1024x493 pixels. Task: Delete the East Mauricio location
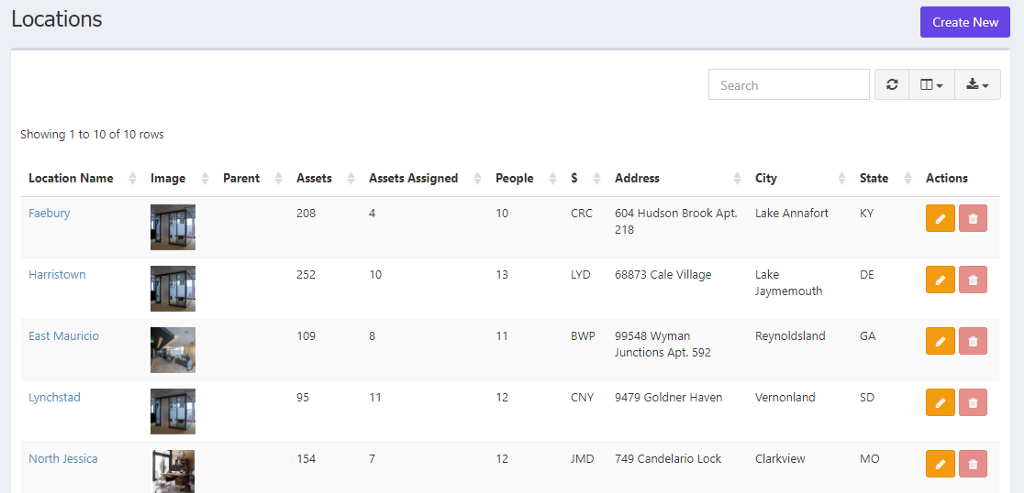[972, 341]
